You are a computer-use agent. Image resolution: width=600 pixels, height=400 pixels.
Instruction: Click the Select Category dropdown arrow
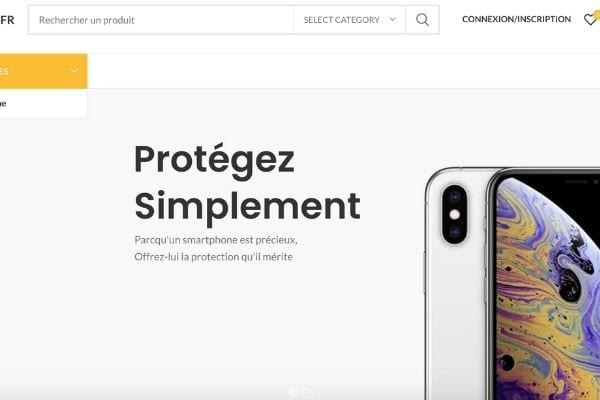point(392,20)
